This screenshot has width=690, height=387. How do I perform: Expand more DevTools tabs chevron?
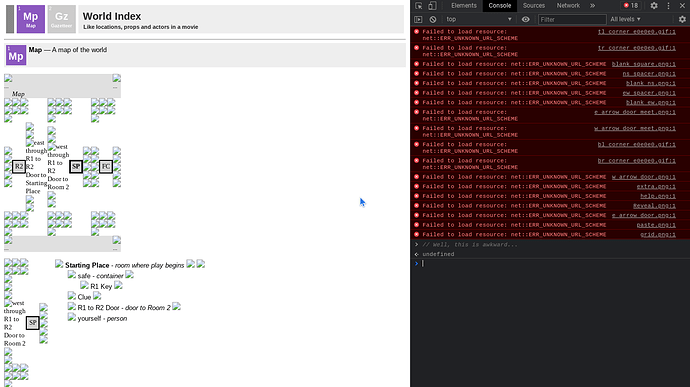tap(592, 6)
